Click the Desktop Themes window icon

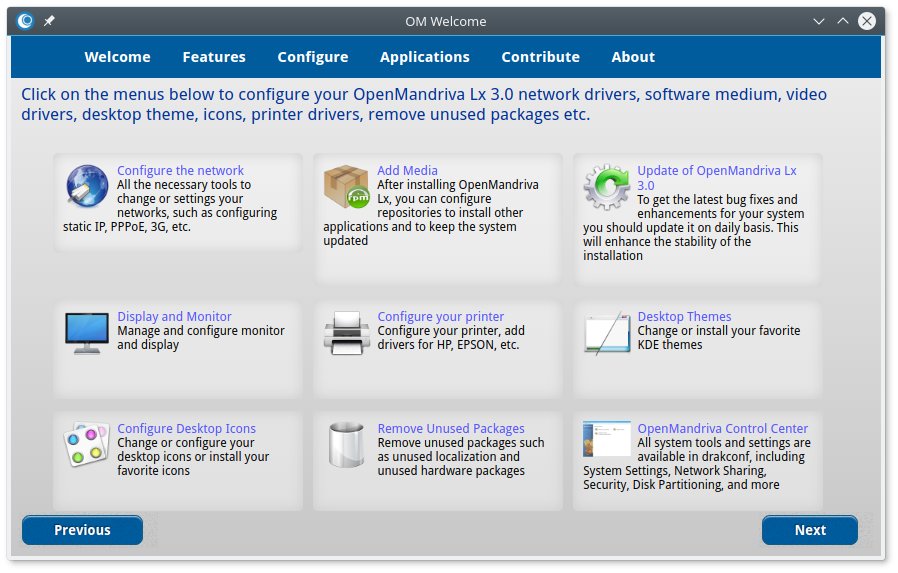[x=607, y=333]
